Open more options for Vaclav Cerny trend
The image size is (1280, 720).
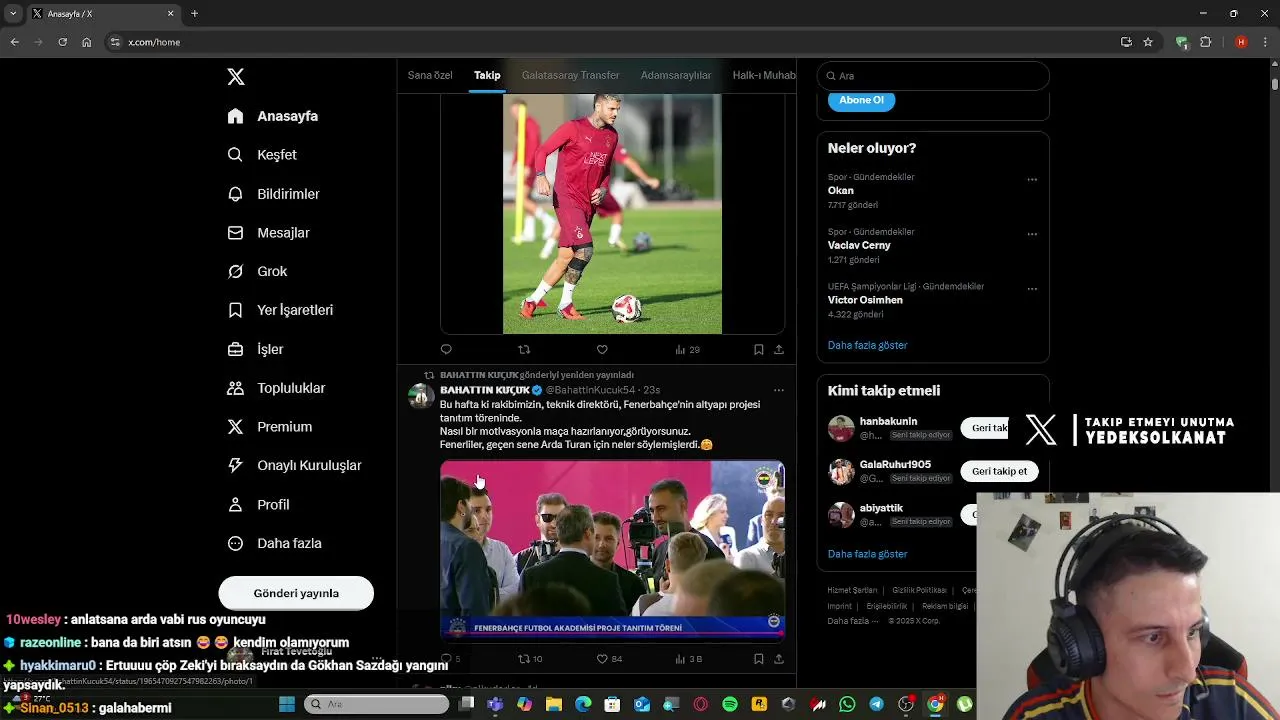click(1032, 234)
